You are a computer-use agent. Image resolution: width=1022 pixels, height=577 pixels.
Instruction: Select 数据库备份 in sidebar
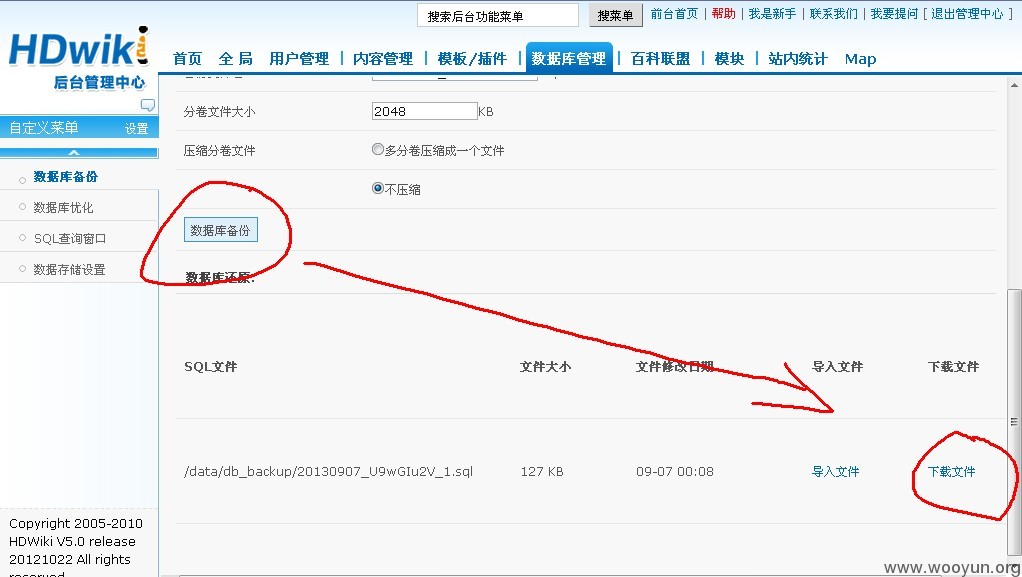pos(66,177)
